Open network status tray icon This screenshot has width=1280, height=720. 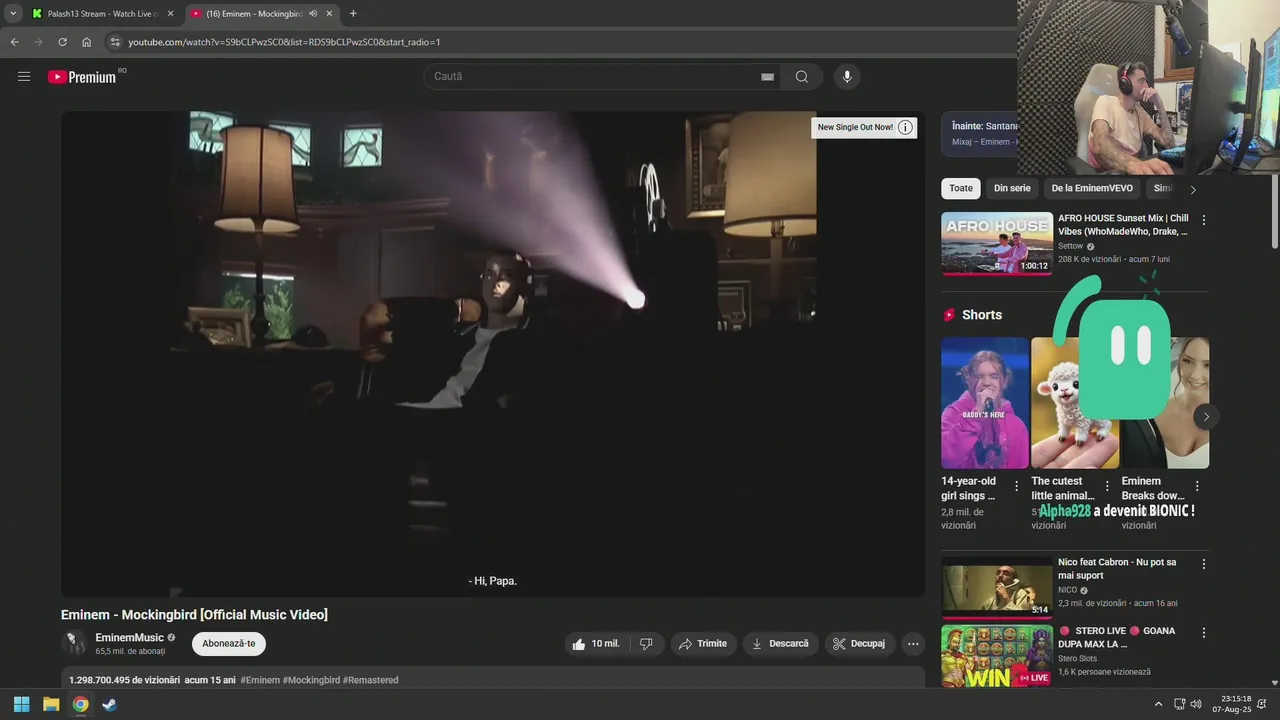[1179, 704]
